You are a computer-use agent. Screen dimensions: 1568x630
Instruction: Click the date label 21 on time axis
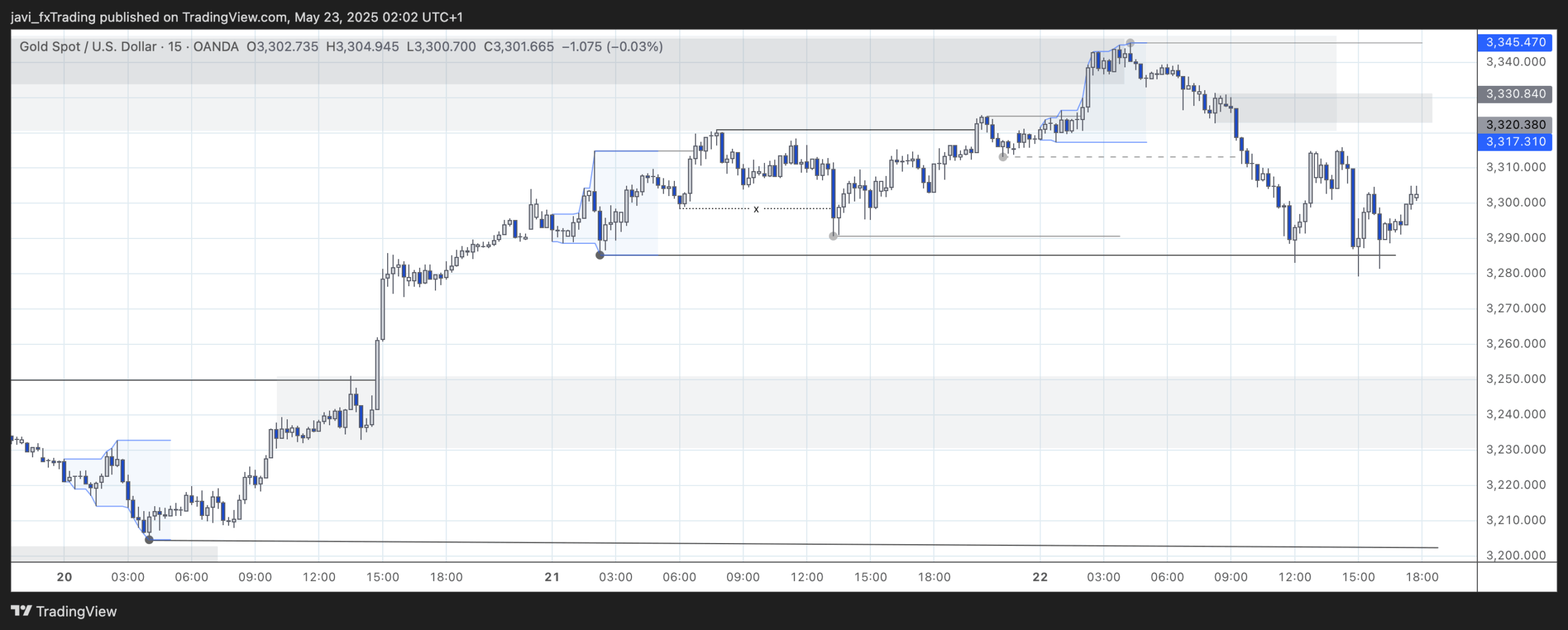552,577
